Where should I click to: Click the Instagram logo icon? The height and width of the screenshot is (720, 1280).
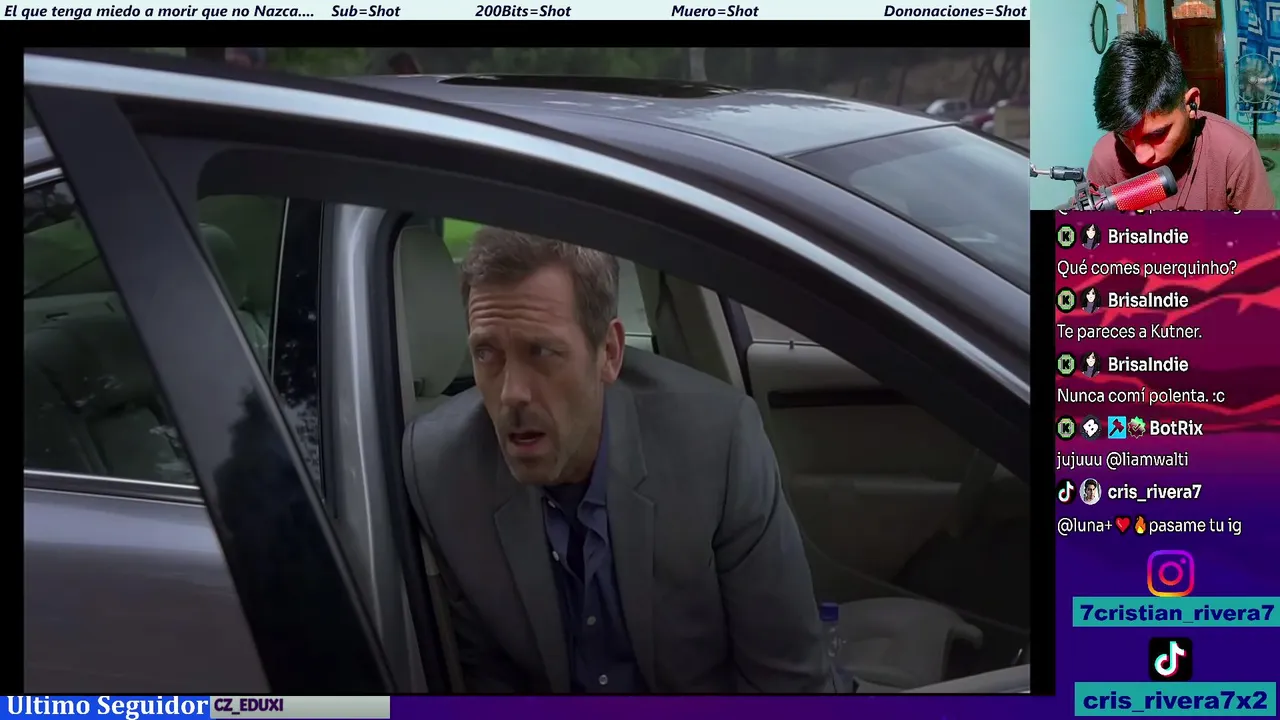coord(1170,574)
